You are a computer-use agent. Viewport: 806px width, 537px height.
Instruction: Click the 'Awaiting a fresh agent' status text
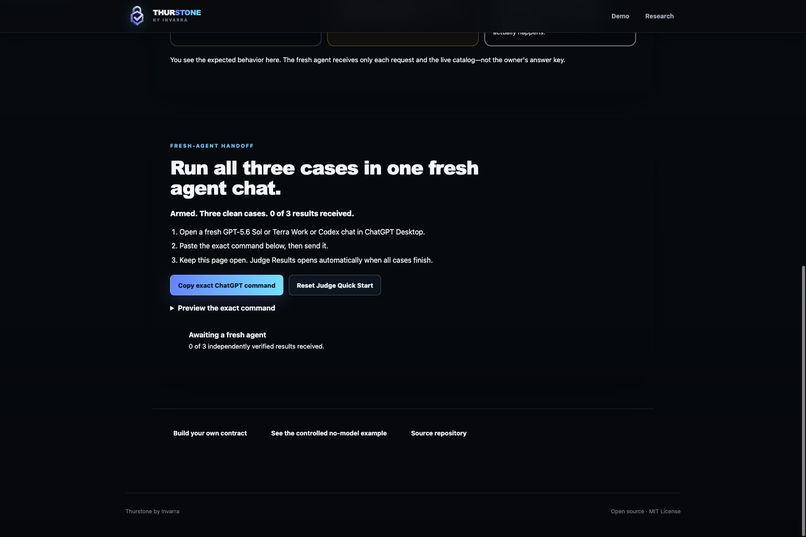pyautogui.click(x=227, y=335)
